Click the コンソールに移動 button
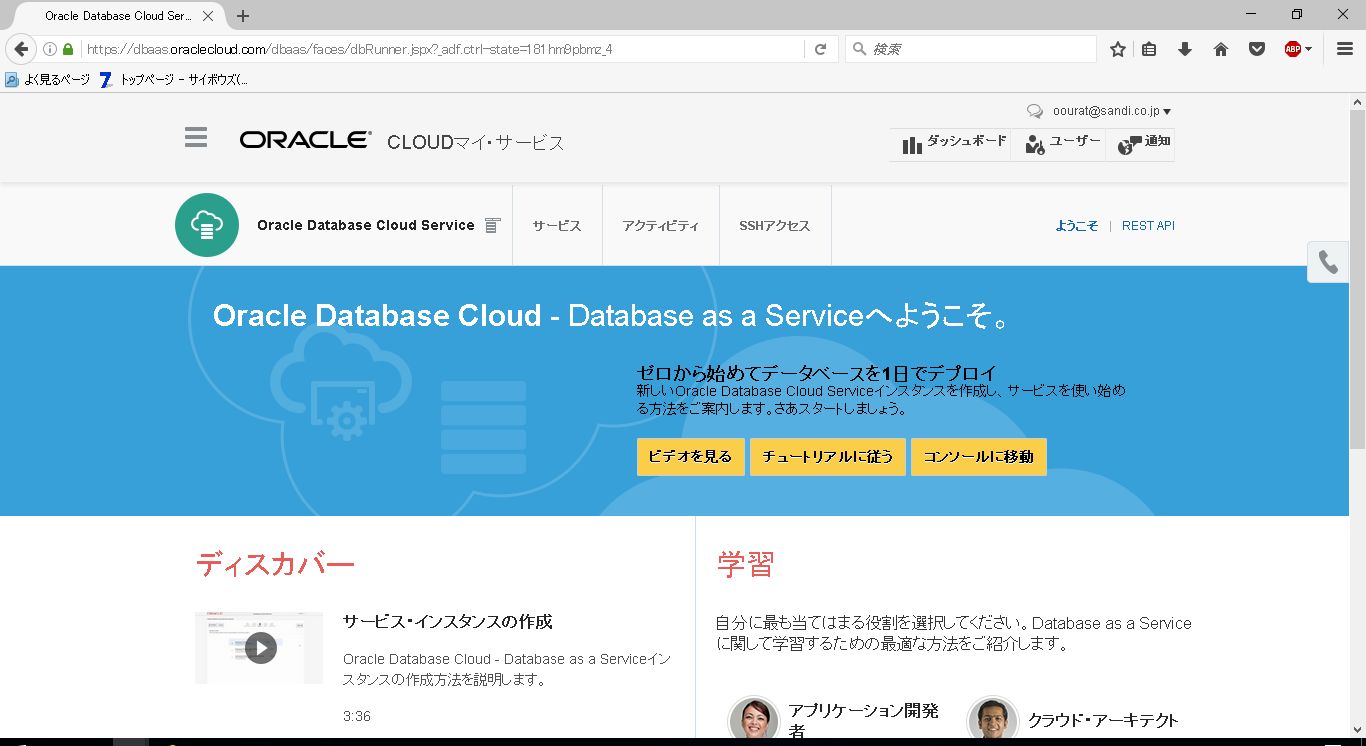 click(979, 457)
